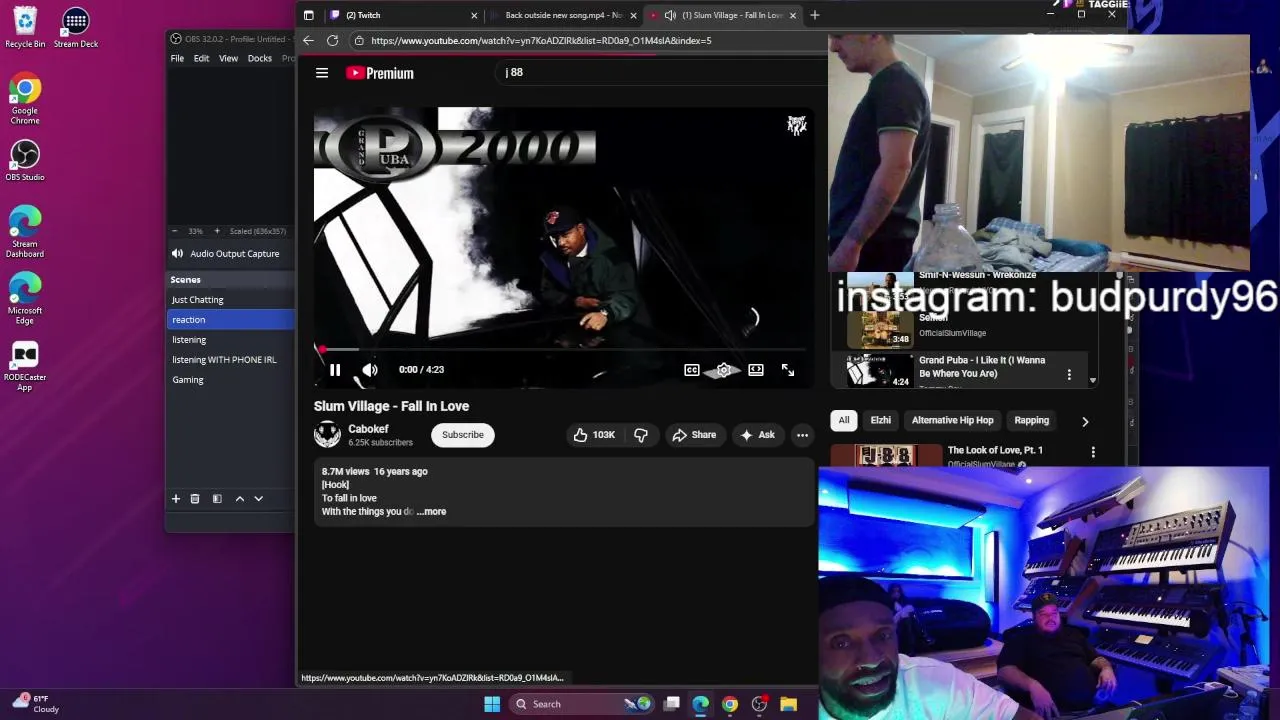
Task: Reload the YouTube page
Action: 332,40
